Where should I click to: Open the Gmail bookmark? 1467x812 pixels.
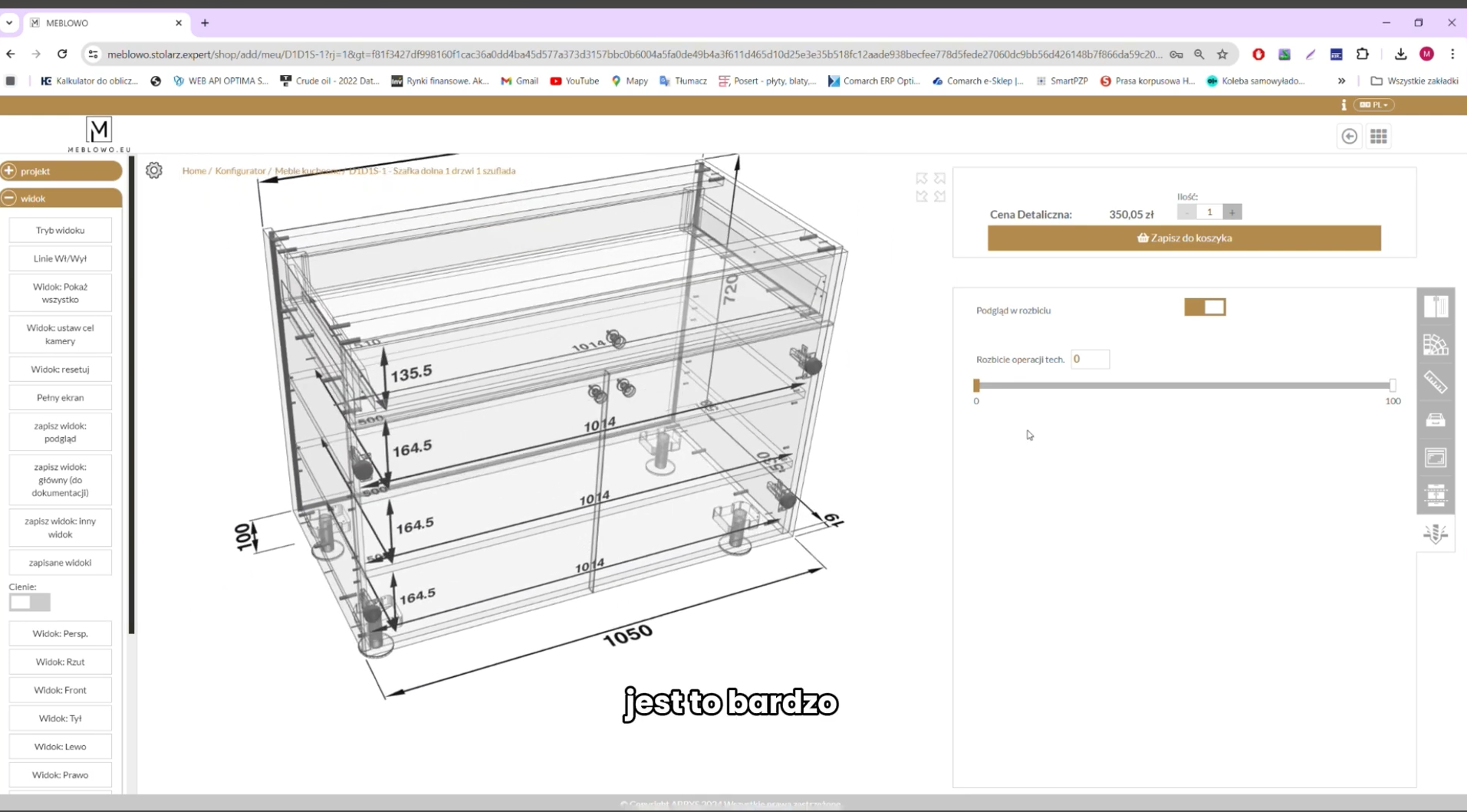click(519, 81)
